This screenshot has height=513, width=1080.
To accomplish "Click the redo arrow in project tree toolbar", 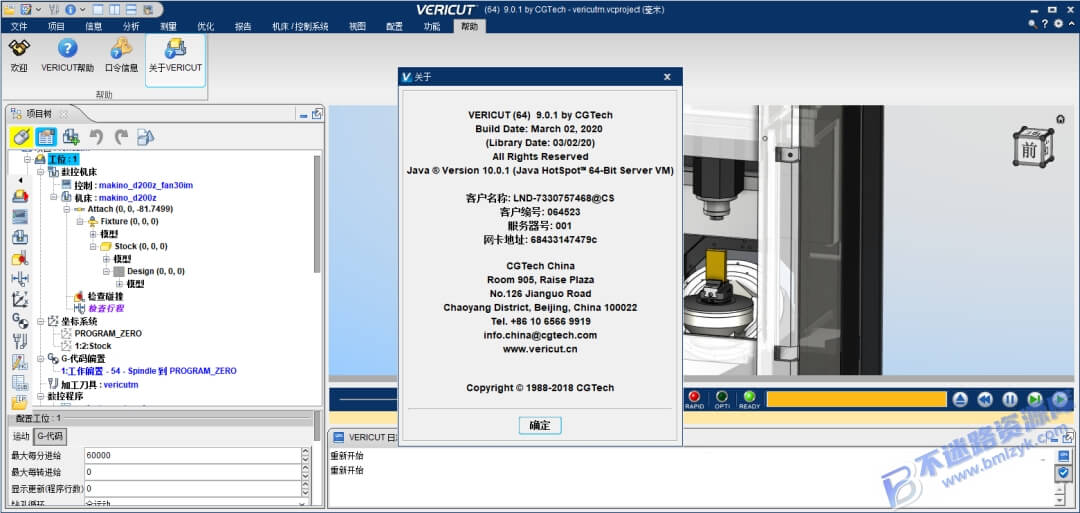I will coord(121,136).
